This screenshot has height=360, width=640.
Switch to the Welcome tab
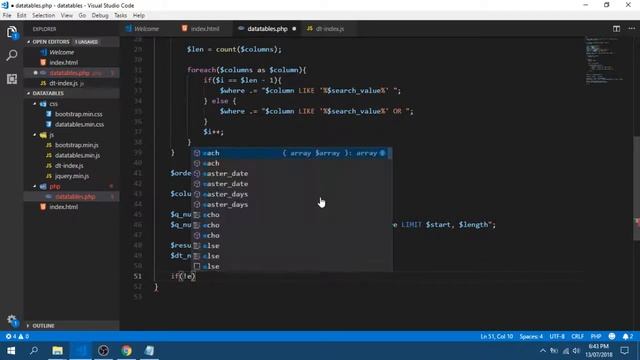click(x=142, y=29)
